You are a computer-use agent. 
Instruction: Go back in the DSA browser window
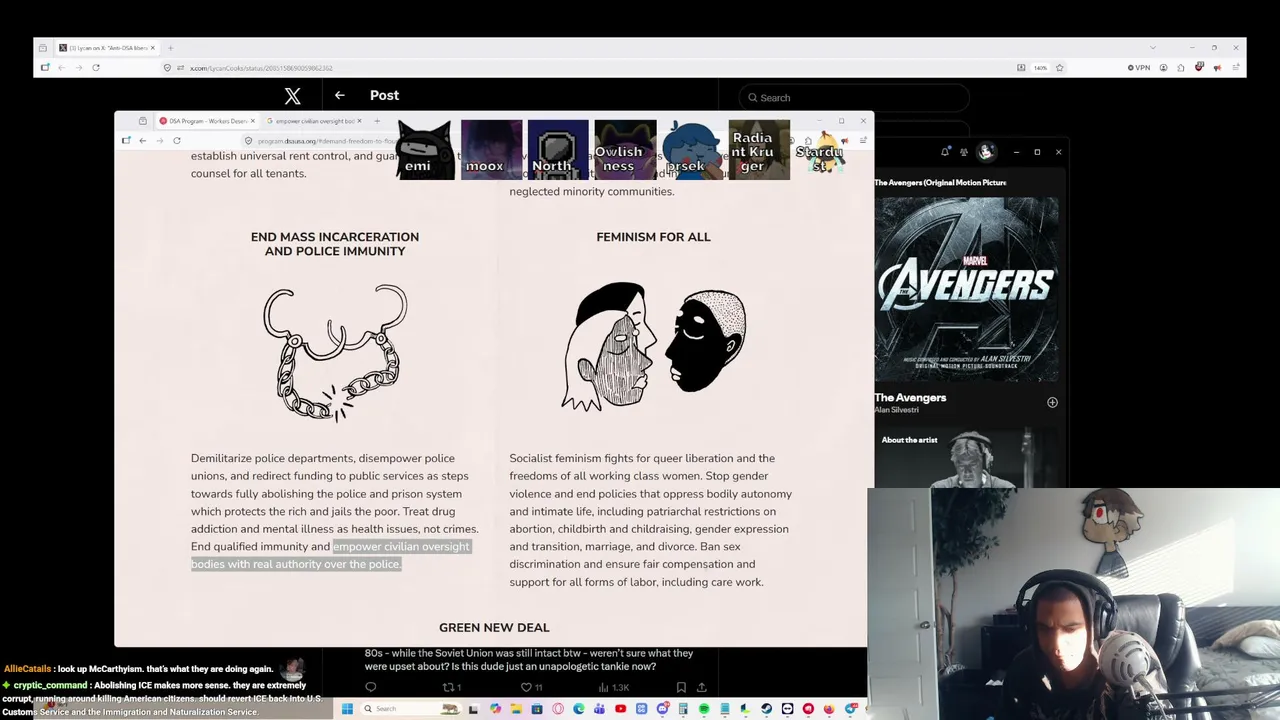[x=142, y=141]
